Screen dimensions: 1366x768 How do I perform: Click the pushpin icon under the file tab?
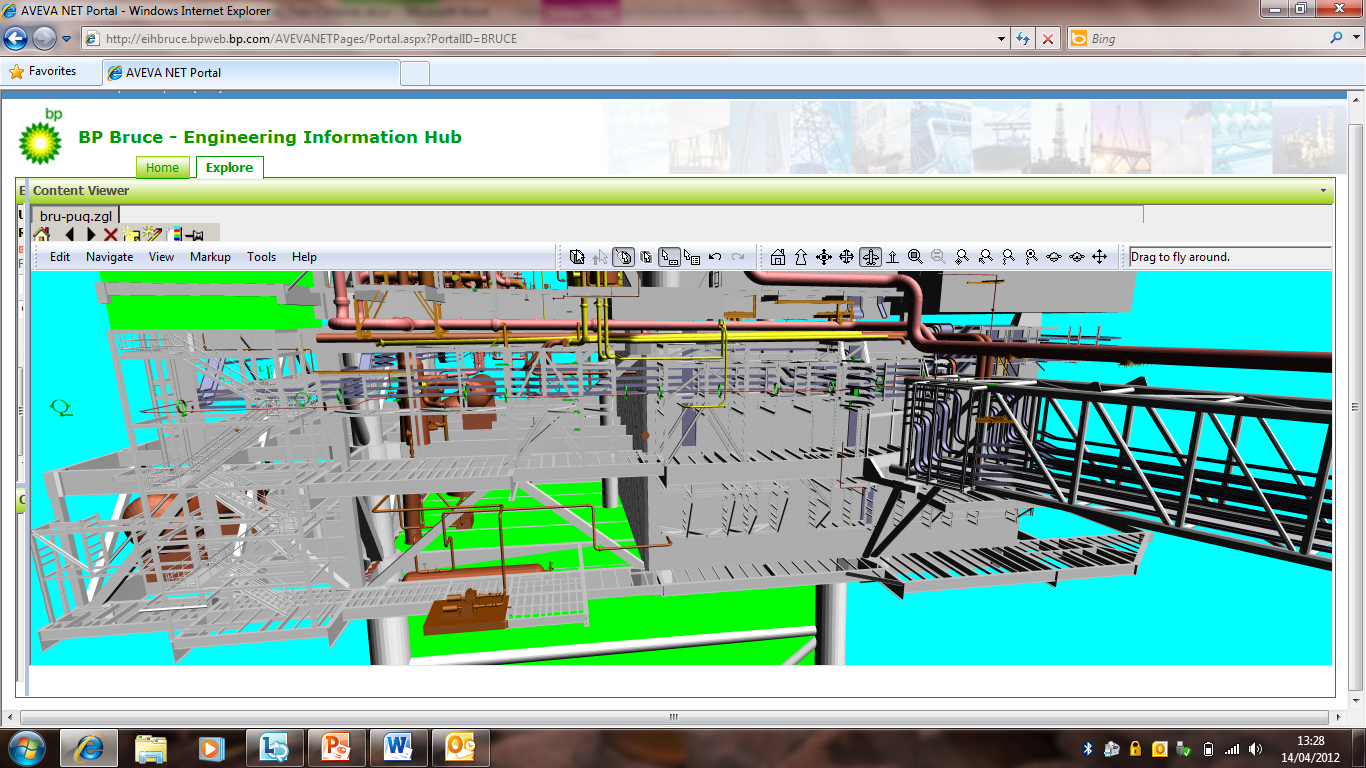point(194,235)
